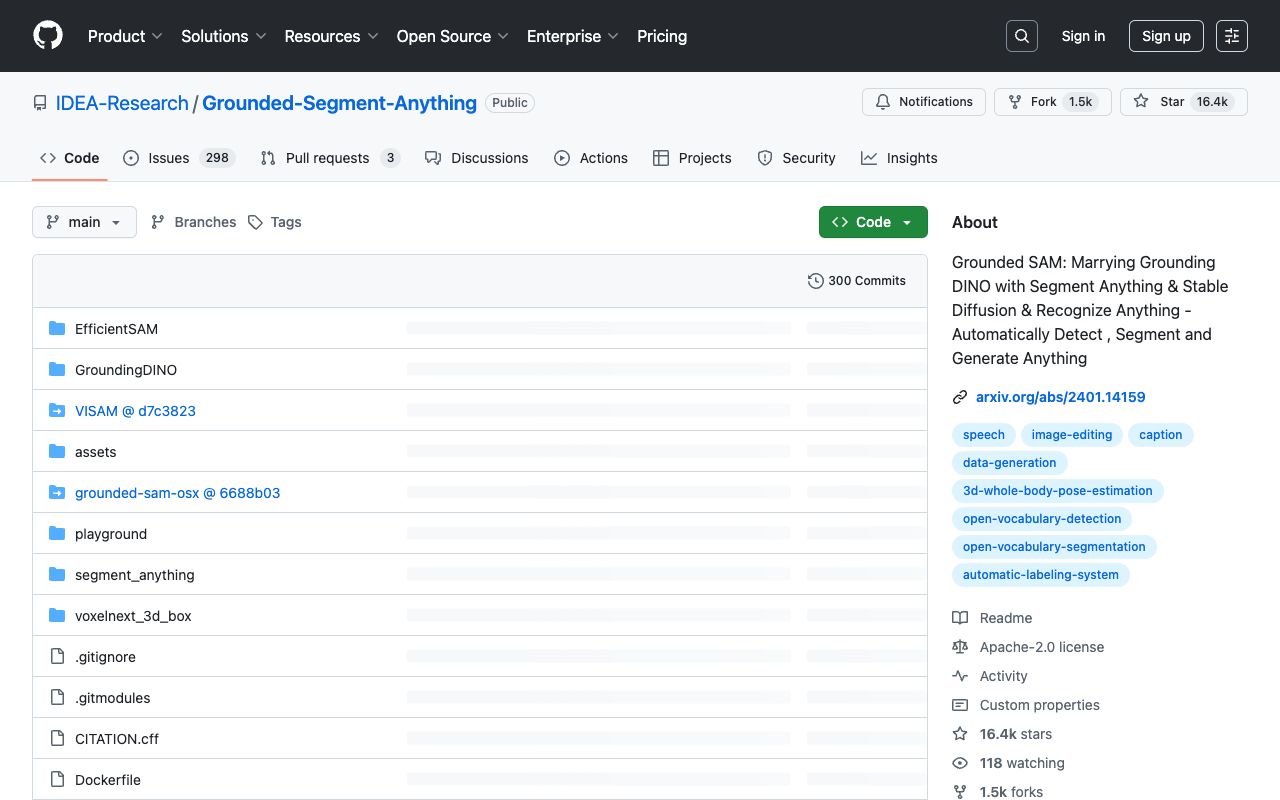Click the license scale icon

pos(960,647)
